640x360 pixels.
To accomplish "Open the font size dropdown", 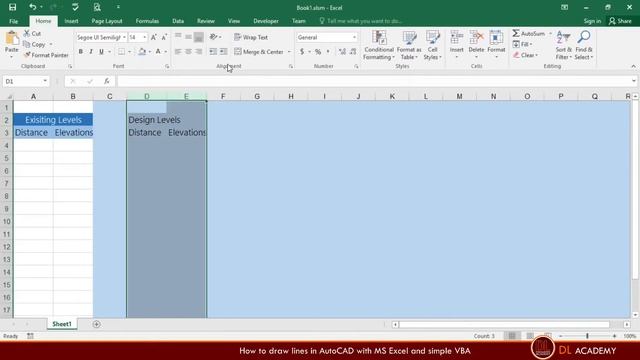I will 144,37.
